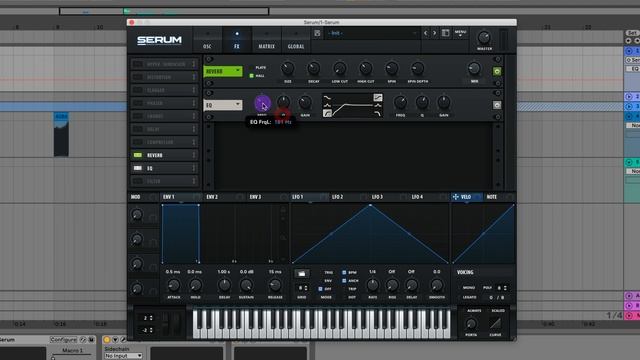Adjust the Master volume knob

(484, 38)
